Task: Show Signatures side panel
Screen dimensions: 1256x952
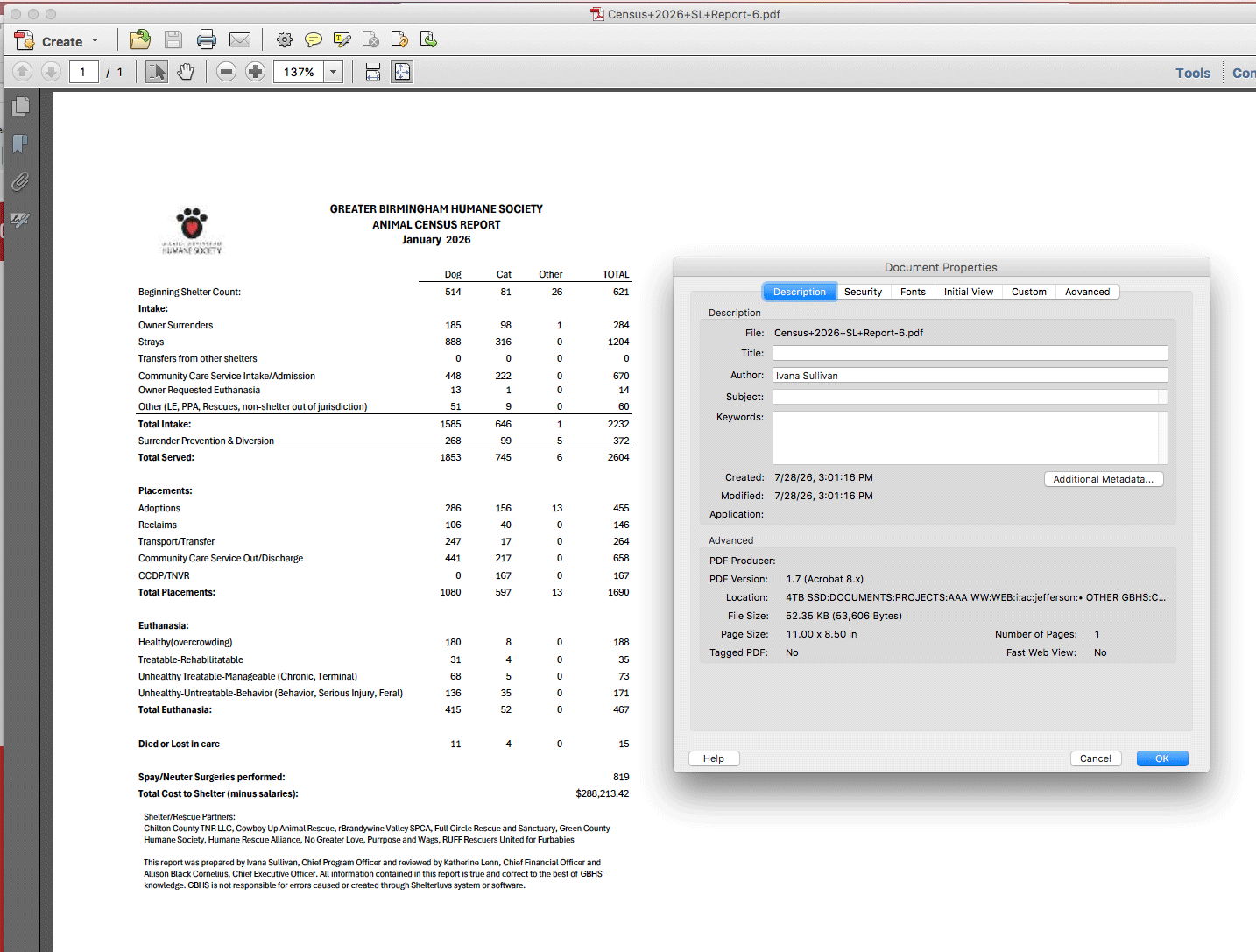Action: coord(20,219)
